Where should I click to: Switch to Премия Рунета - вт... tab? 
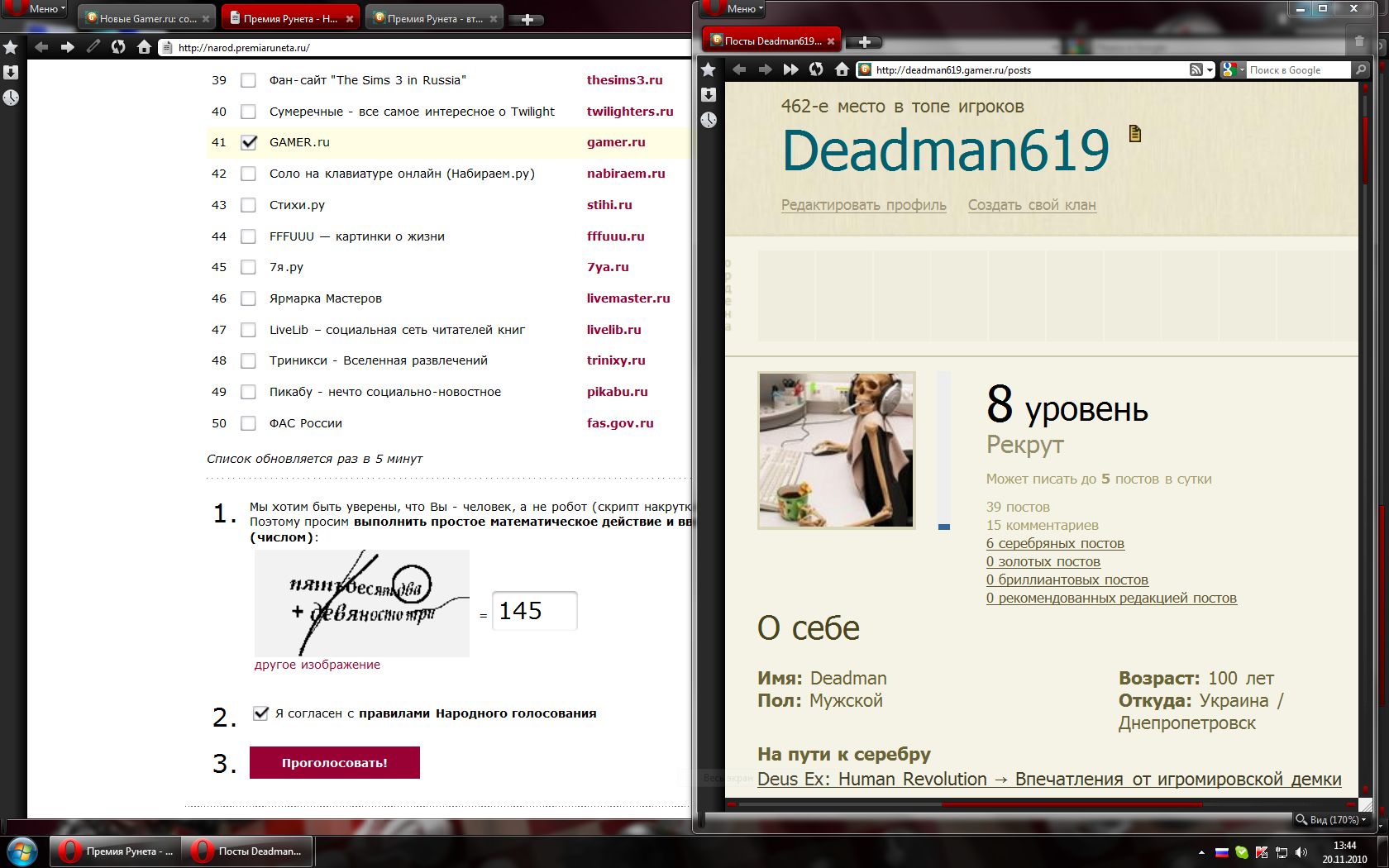click(x=435, y=18)
